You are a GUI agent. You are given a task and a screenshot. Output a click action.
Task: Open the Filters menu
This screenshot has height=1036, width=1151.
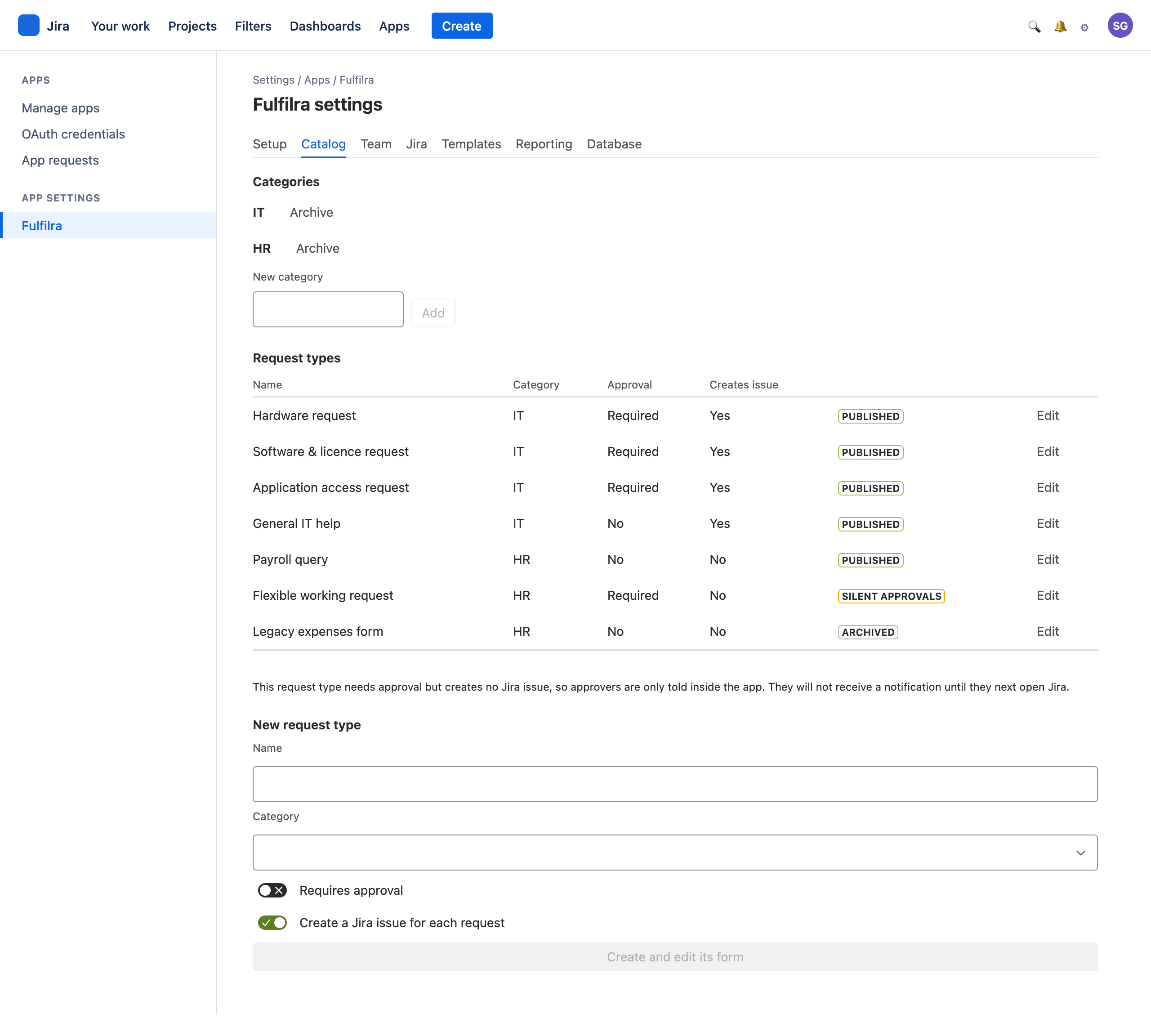click(x=253, y=26)
